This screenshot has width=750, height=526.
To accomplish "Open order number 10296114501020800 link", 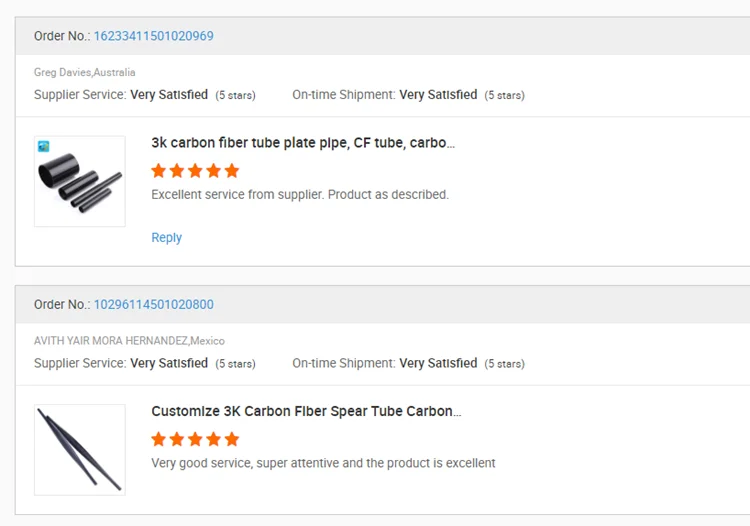I will (153, 305).
